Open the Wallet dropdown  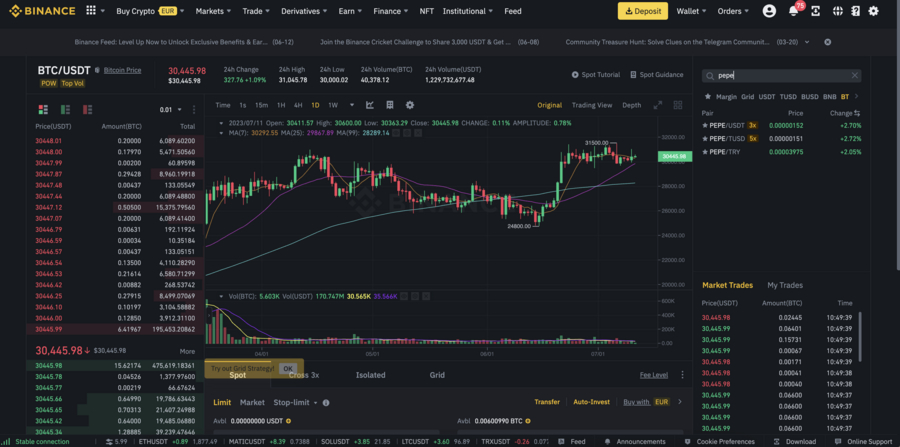click(691, 11)
